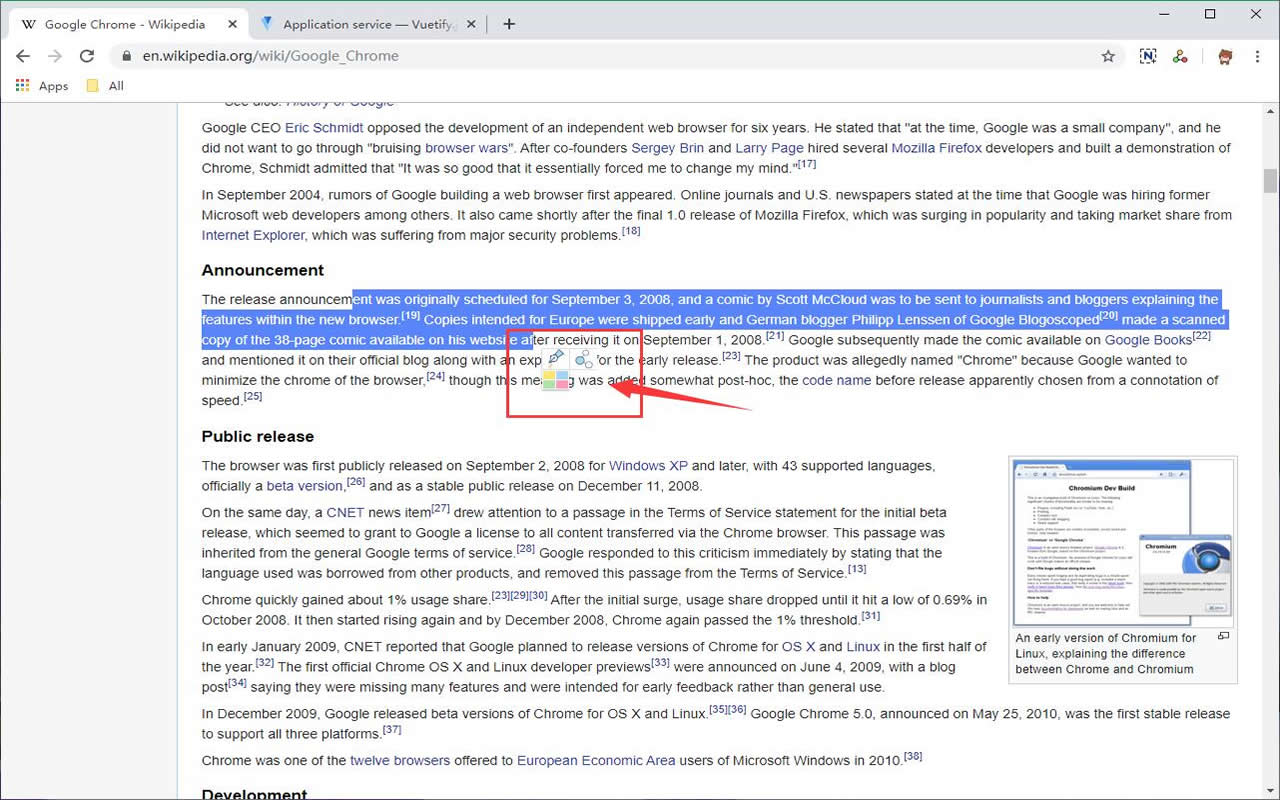The image size is (1280, 800).
Task: Click citation reference [24]
Action: (x=435, y=376)
